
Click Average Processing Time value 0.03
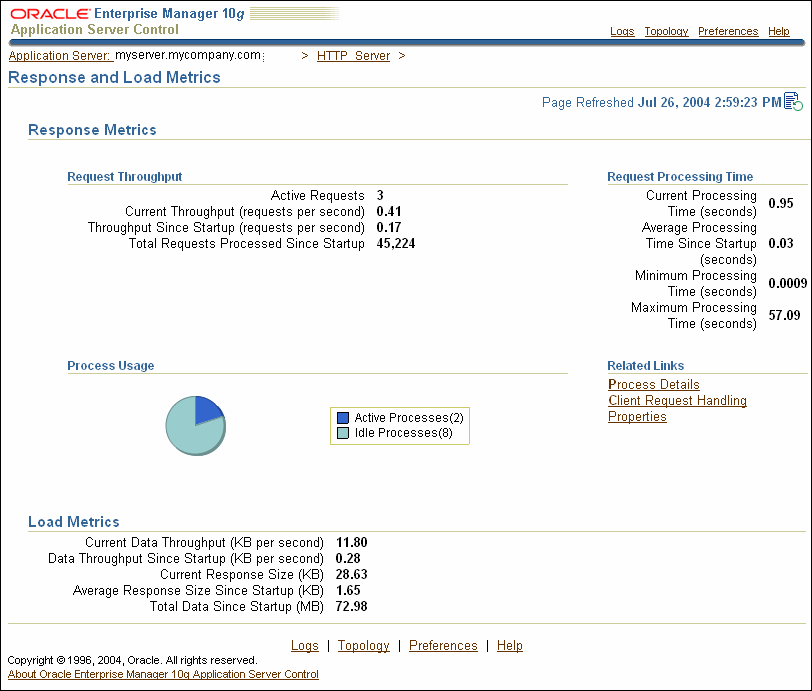coord(781,243)
